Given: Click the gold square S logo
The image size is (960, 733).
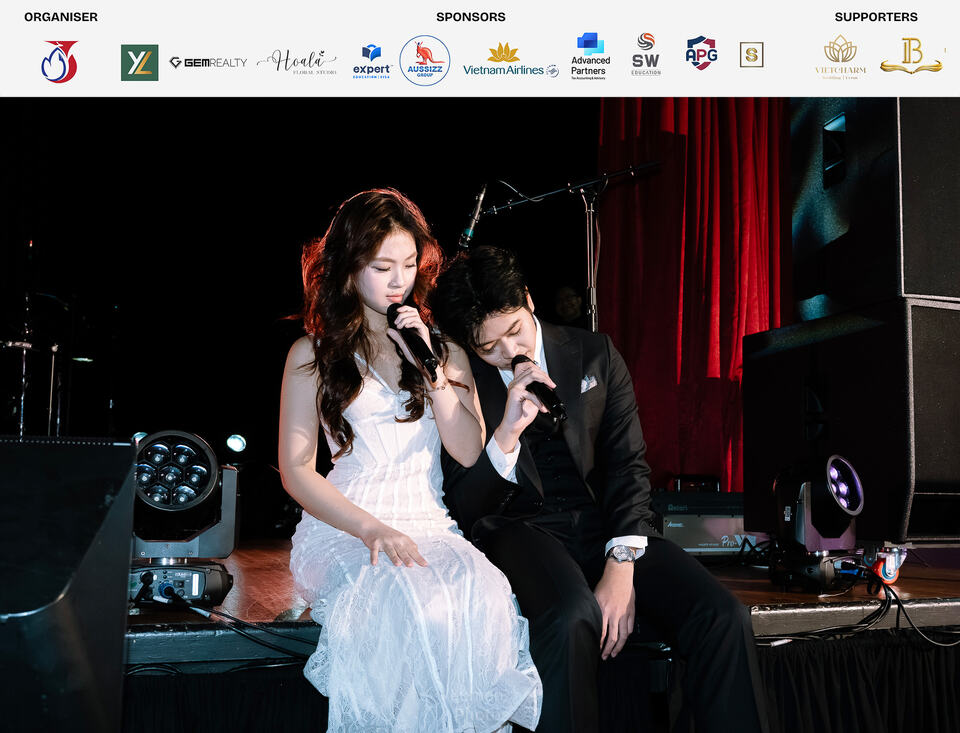Looking at the screenshot, I should pyautogui.click(x=751, y=55).
